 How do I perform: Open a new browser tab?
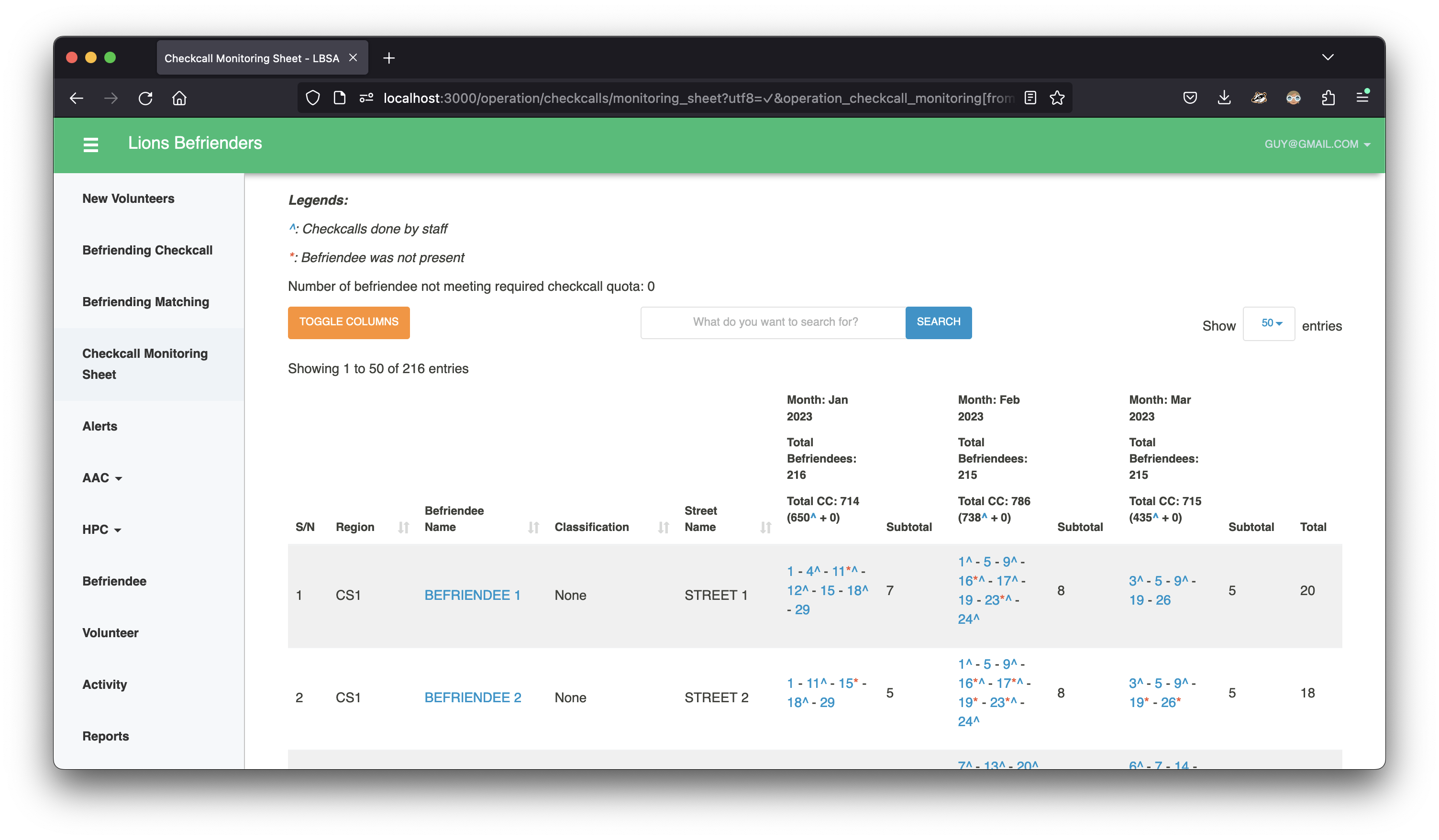pyautogui.click(x=389, y=58)
